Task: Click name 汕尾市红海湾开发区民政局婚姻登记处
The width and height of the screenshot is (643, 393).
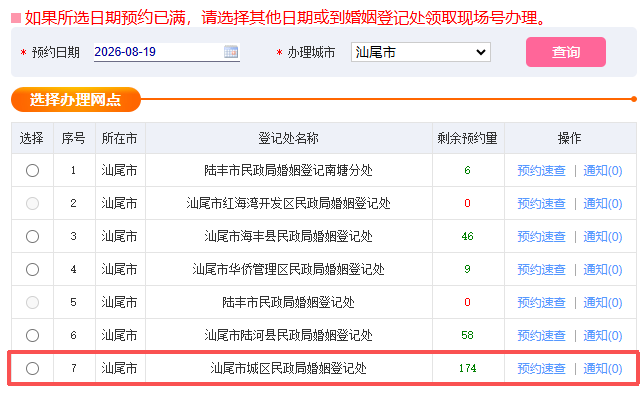Action: click(x=288, y=203)
